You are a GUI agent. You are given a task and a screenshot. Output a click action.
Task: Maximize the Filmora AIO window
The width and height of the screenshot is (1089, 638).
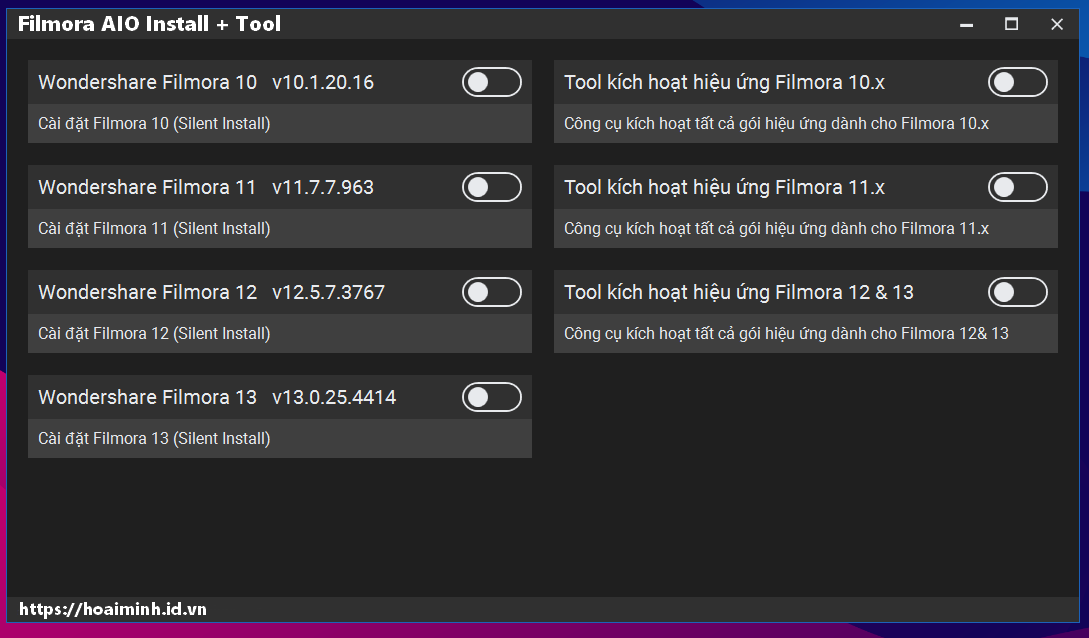tap(1011, 24)
